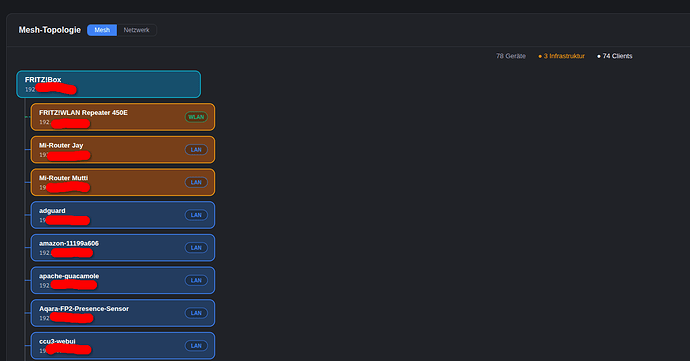Click LAN badge on Aqara-FP2-Presence-Sensor
690x361 pixels.
tap(196, 313)
